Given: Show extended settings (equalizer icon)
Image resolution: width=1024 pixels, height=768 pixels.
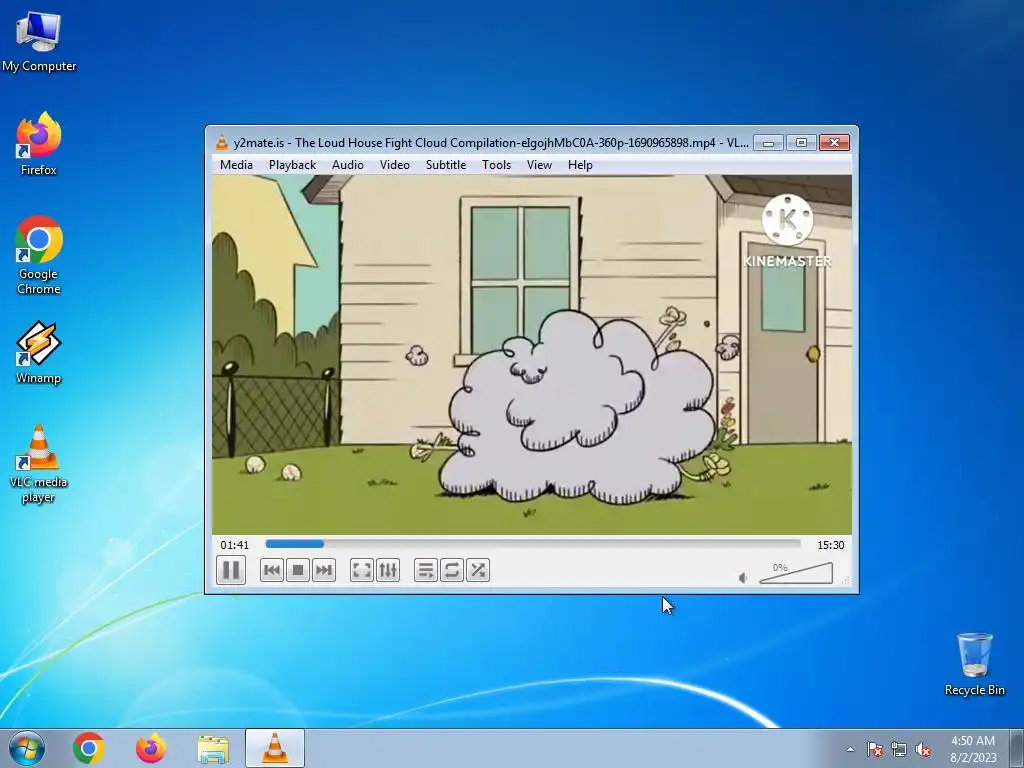Looking at the screenshot, I should coord(388,570).
